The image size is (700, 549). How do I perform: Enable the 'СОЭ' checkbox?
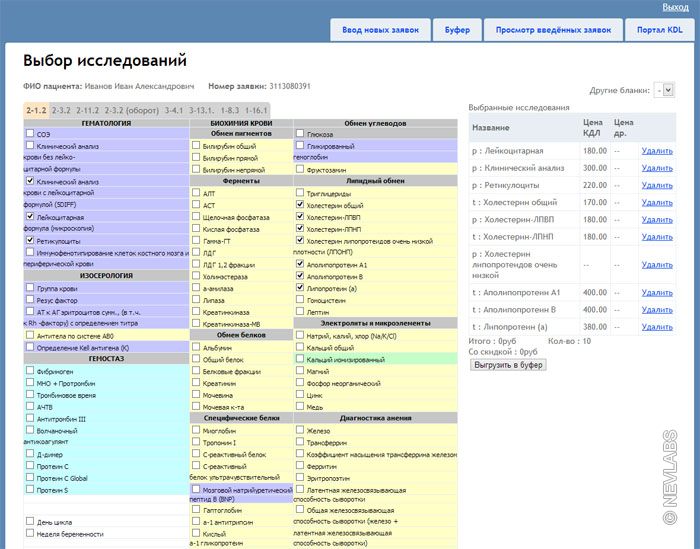[30, 133]
